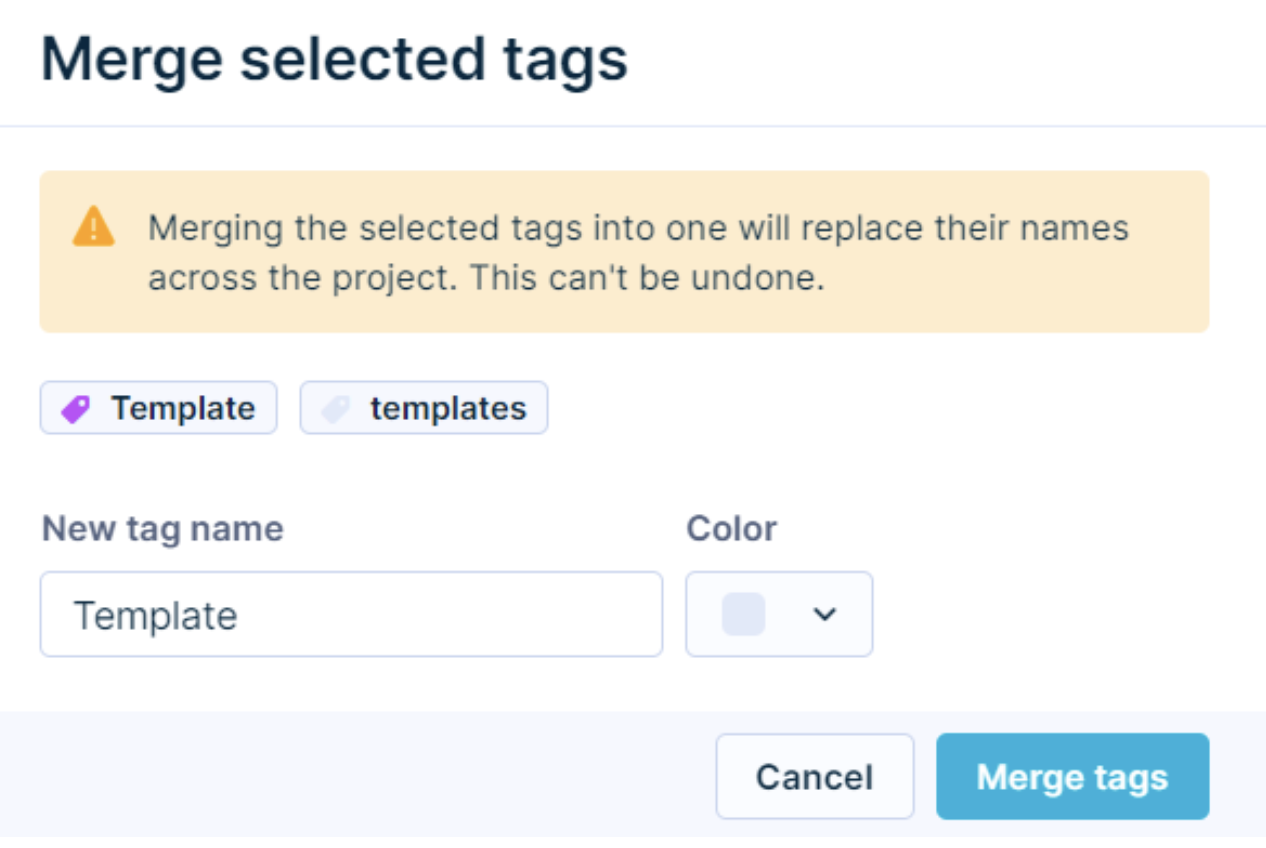Screen dimensions: 1266x848
Task: Select the Template tag chip label
Action: coord(183,408)
